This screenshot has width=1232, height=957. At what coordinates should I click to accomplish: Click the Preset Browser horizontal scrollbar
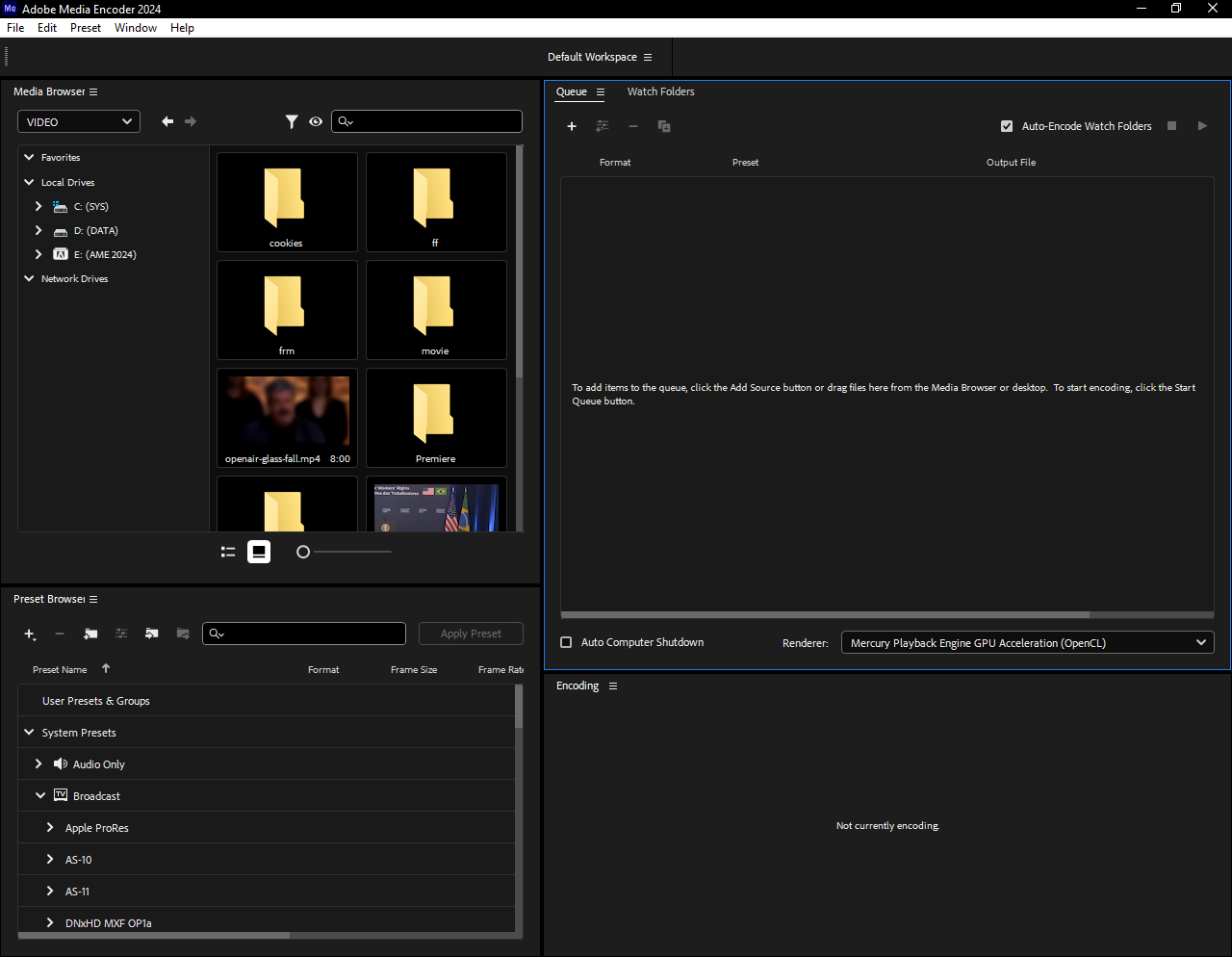tap(154, 935)
